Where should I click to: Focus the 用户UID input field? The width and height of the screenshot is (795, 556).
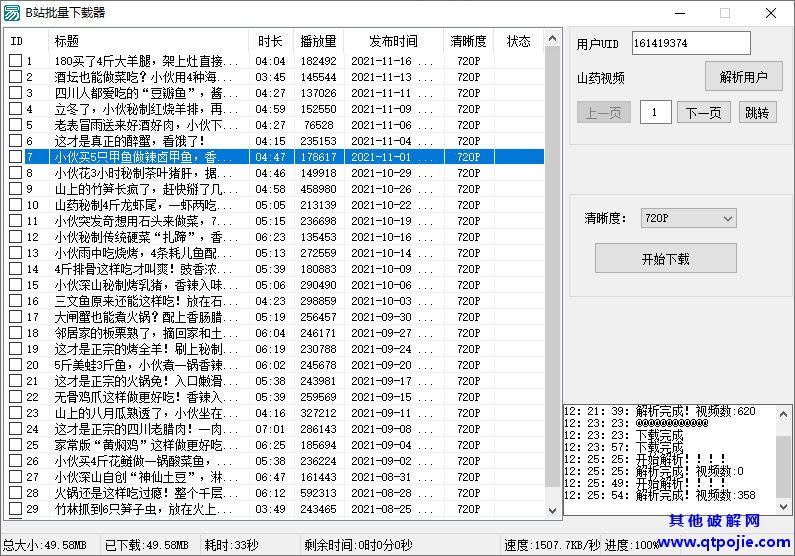(691, 43)
